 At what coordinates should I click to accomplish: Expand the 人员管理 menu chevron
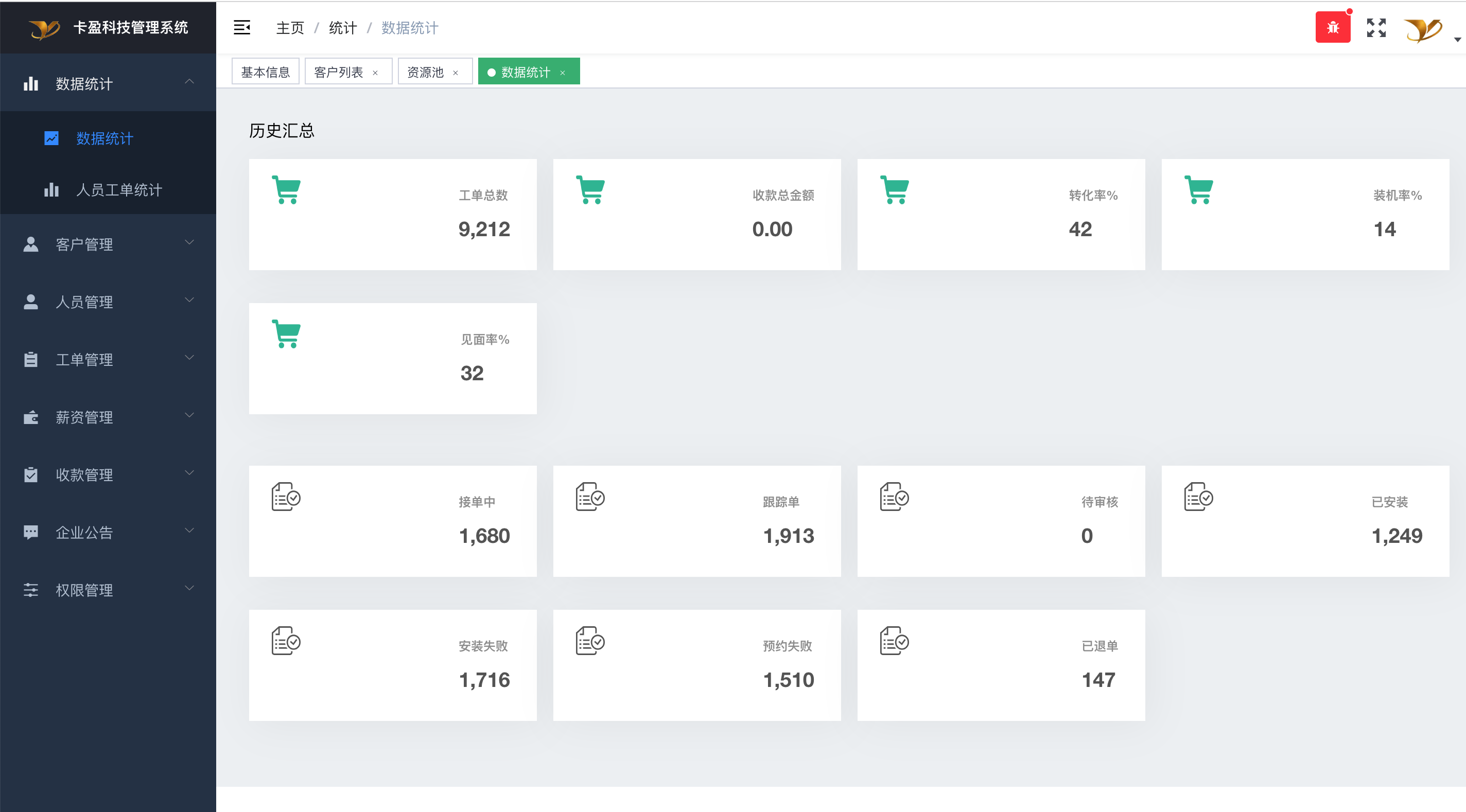click(x=189, y=300)
